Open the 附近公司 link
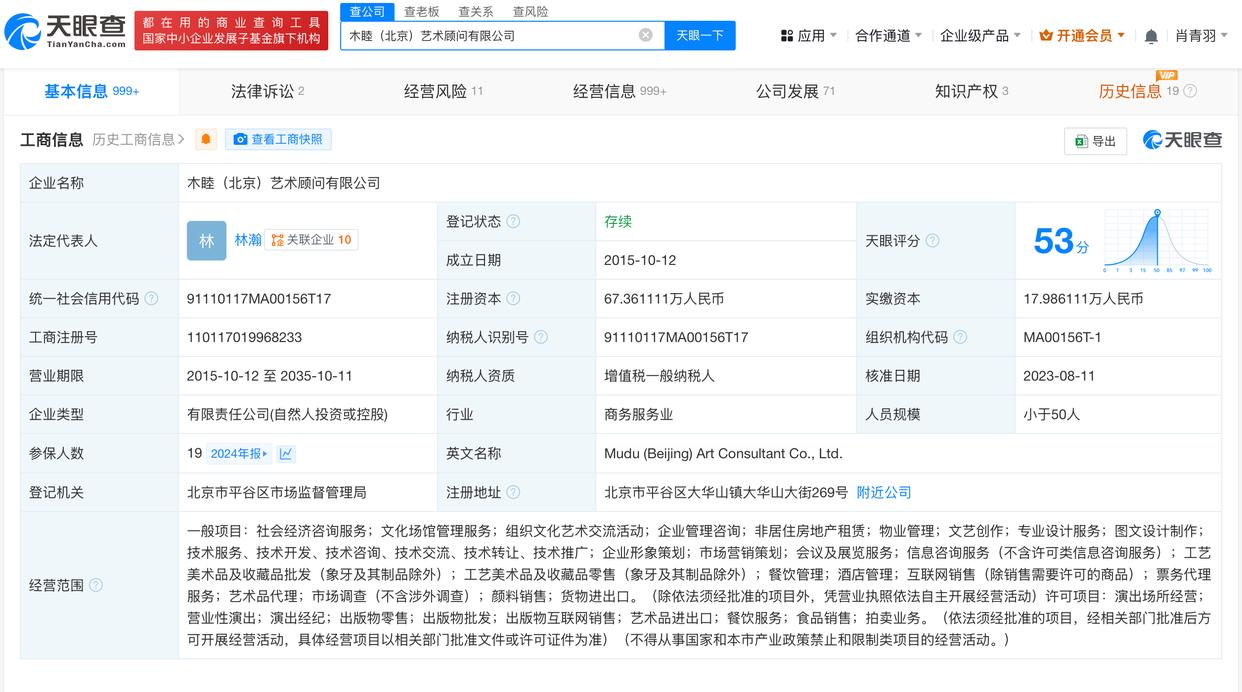 pyautogui.click(x=884, y=492)
